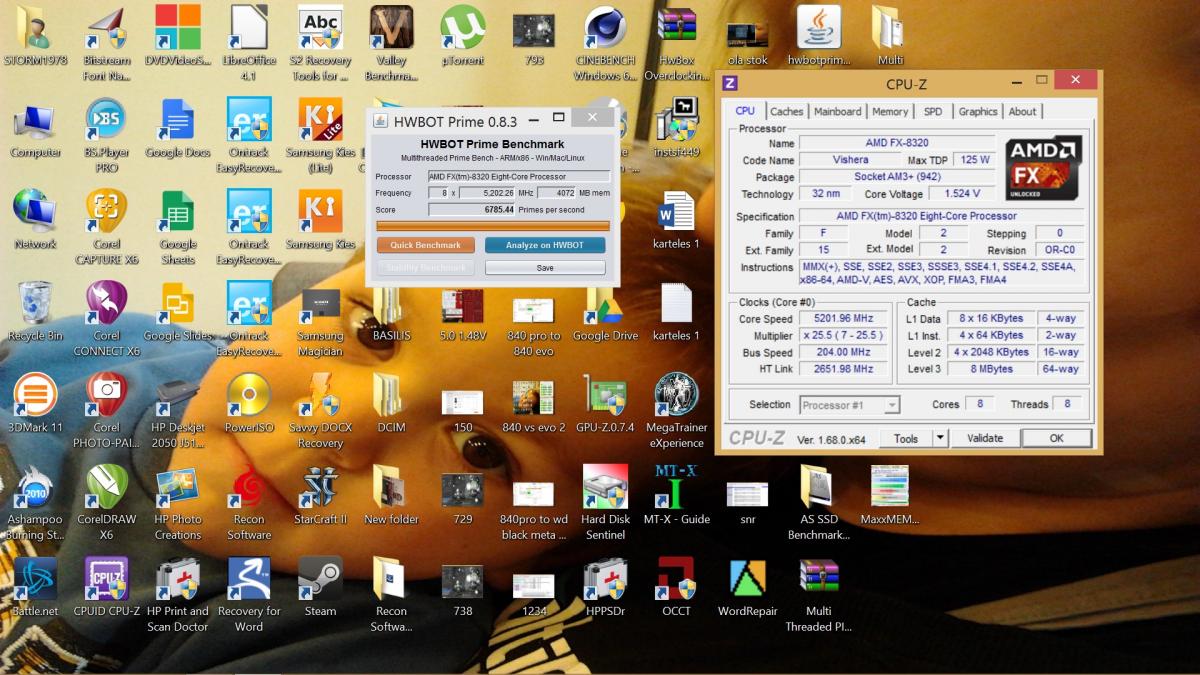
Task: Click the Valley Benchmark desktop shortcut
Action: 391,43
